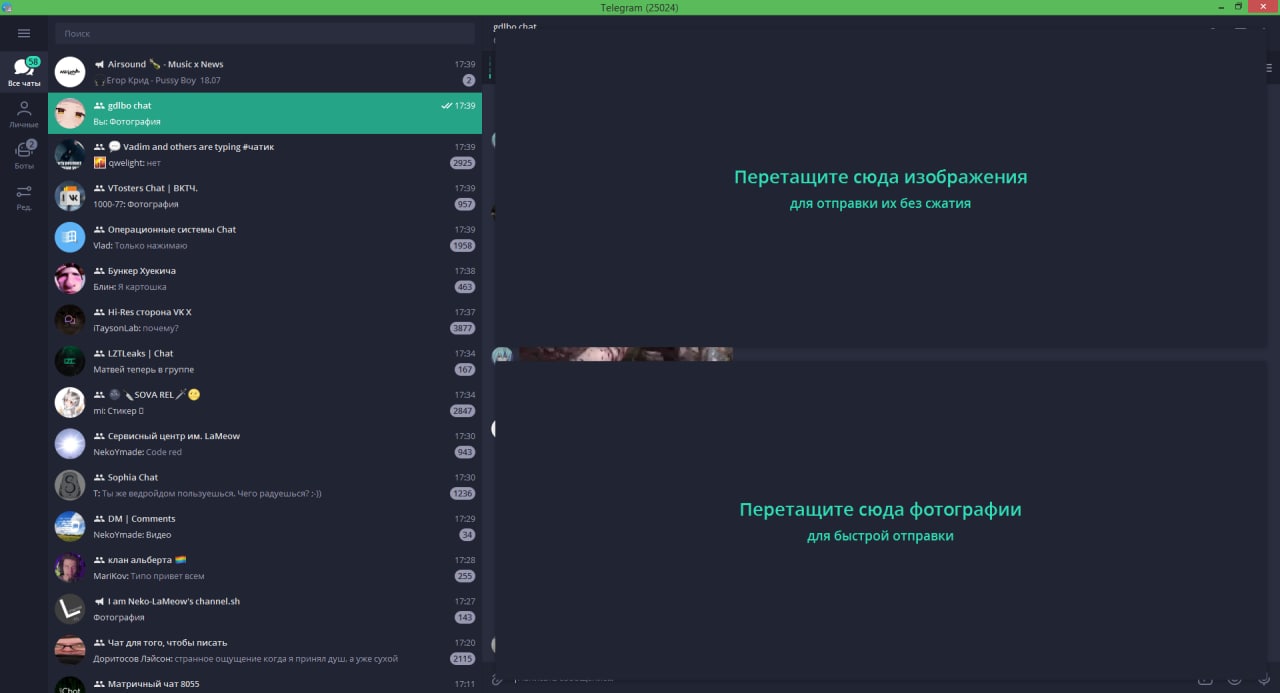
Task: Click the 1236 unread badge
Action: click(462, 493)
